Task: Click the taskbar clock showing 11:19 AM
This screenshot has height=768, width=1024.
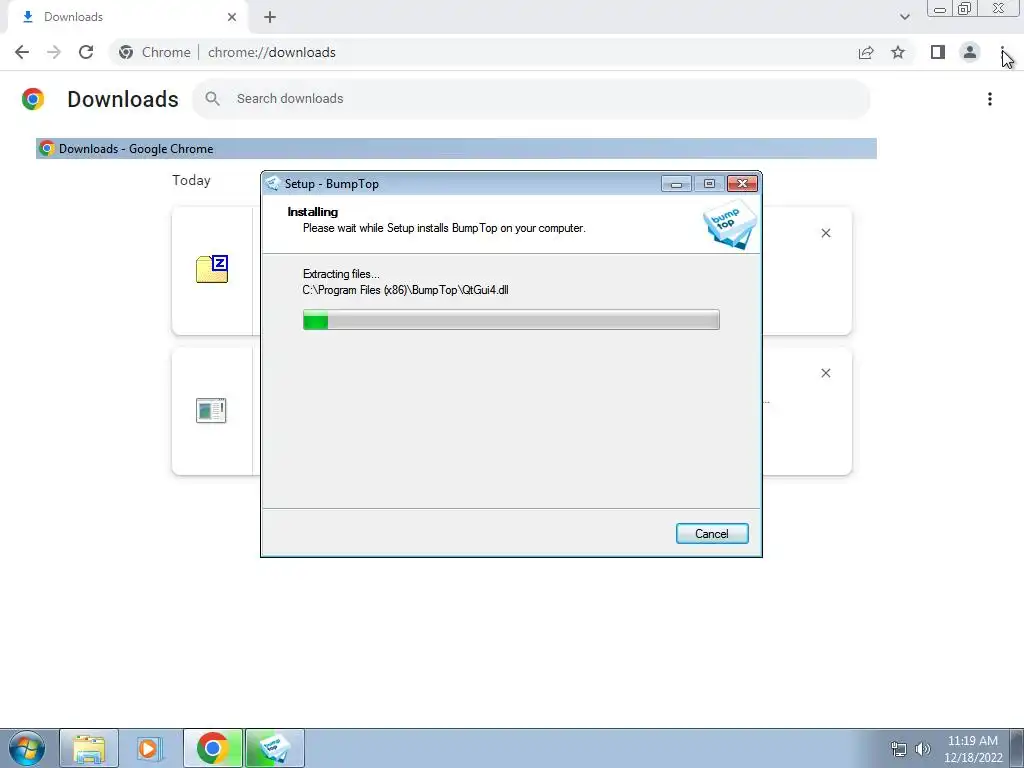Action: pos(973,749)
